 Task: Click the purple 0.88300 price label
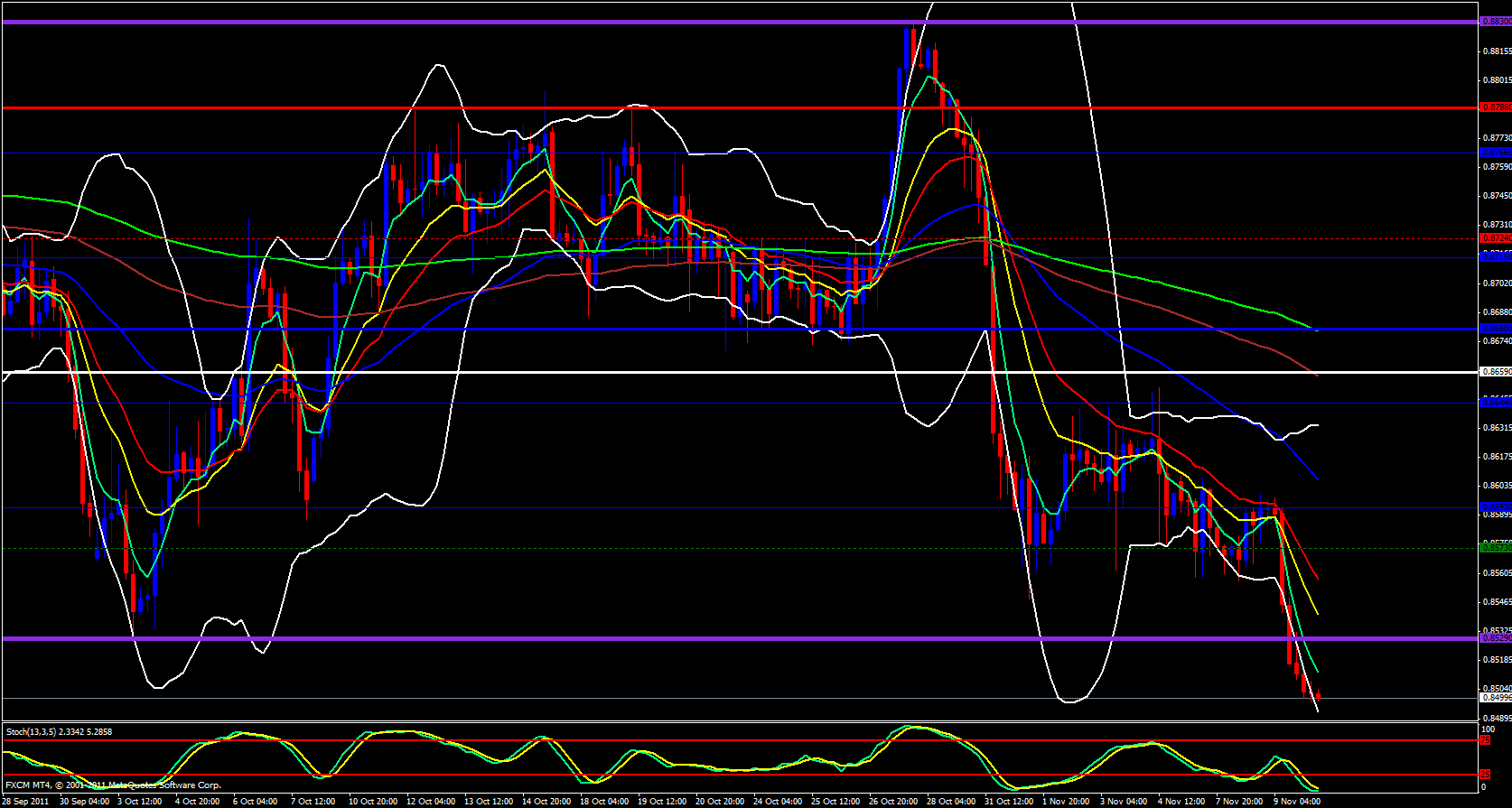(1495, 22)
